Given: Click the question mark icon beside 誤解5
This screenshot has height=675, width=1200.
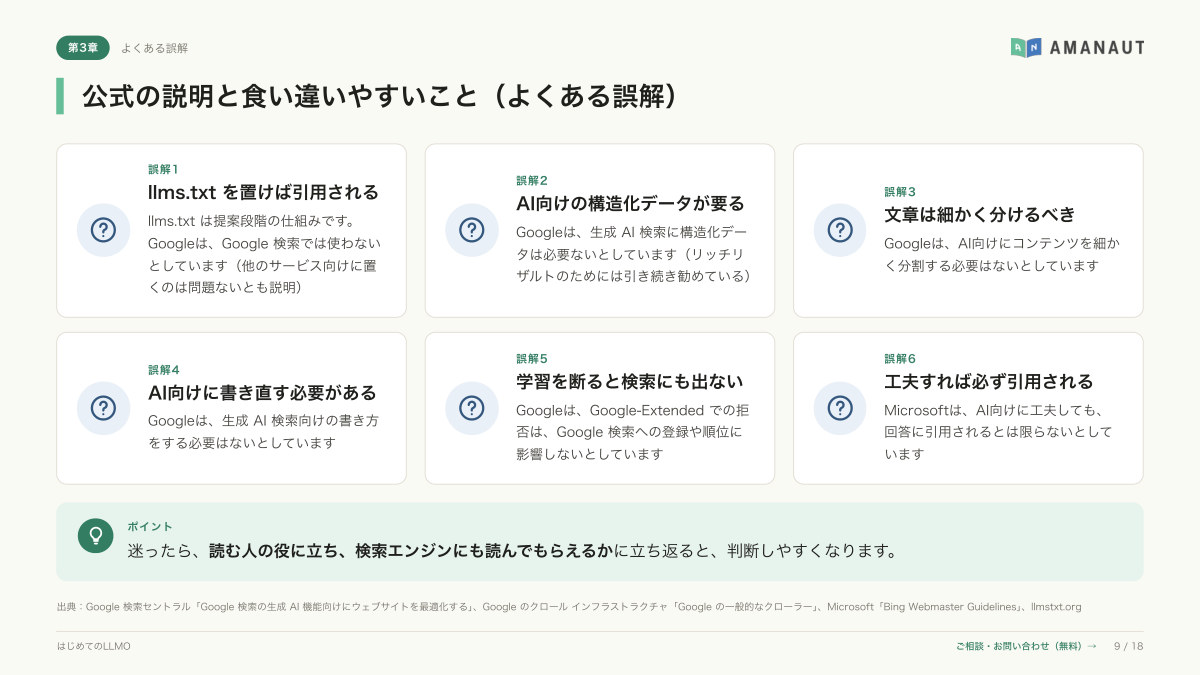Looking at the screenshot, I should click(x=471, y=408).
